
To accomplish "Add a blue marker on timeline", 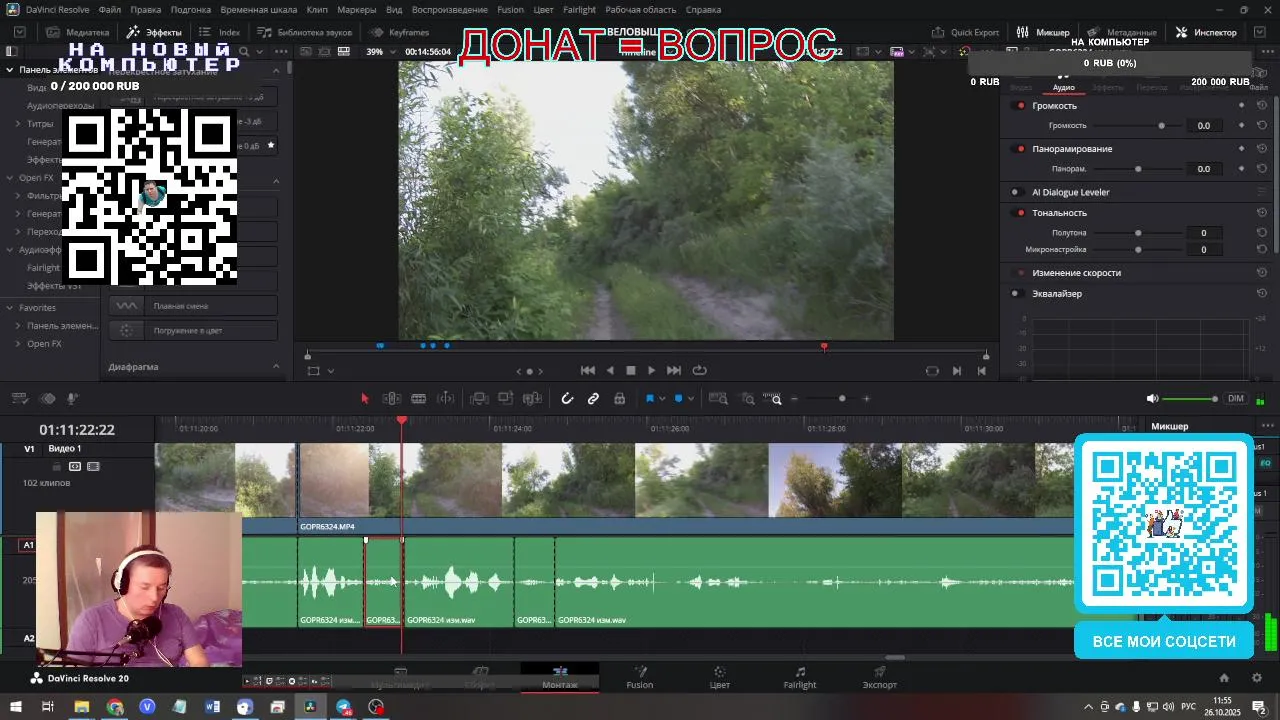I will click(678, 398).
